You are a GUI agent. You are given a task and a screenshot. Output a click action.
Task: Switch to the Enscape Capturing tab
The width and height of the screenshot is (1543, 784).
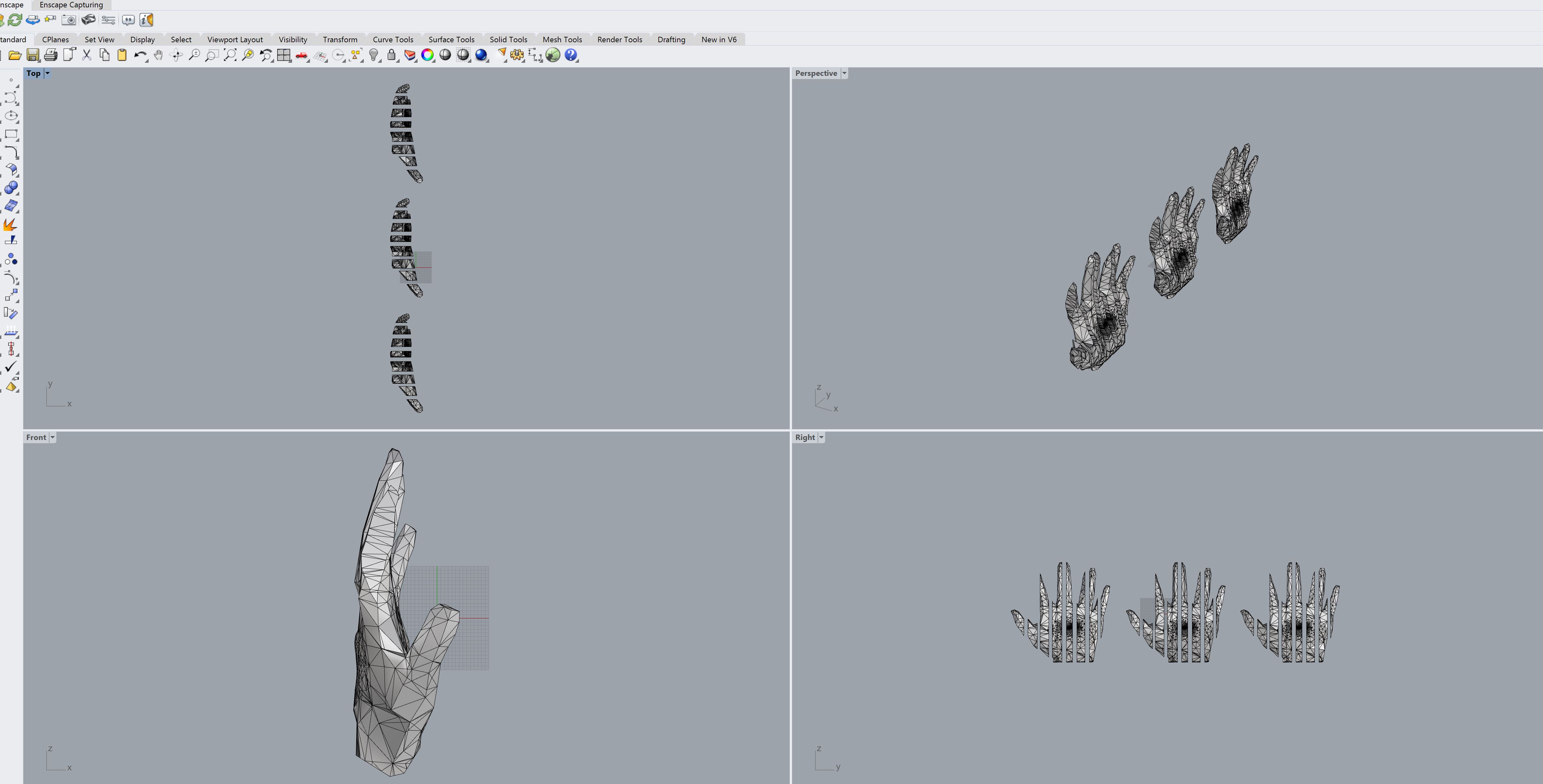pos(70,5)
